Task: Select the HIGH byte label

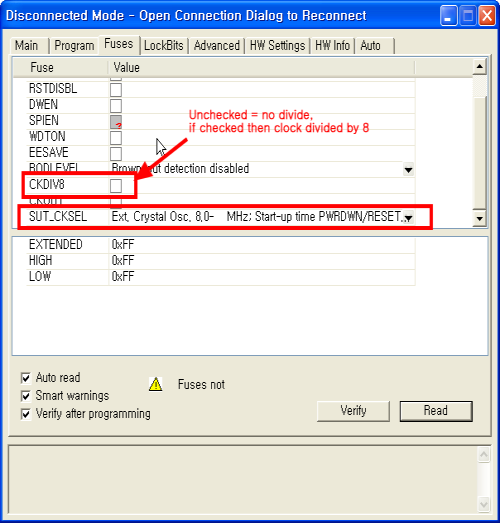Action: pyautogui.click(x=40, y=260)
